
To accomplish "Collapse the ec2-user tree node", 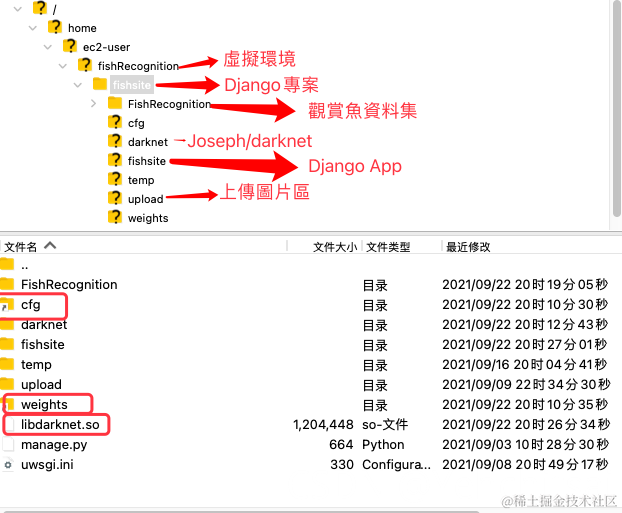I will 48,47.
